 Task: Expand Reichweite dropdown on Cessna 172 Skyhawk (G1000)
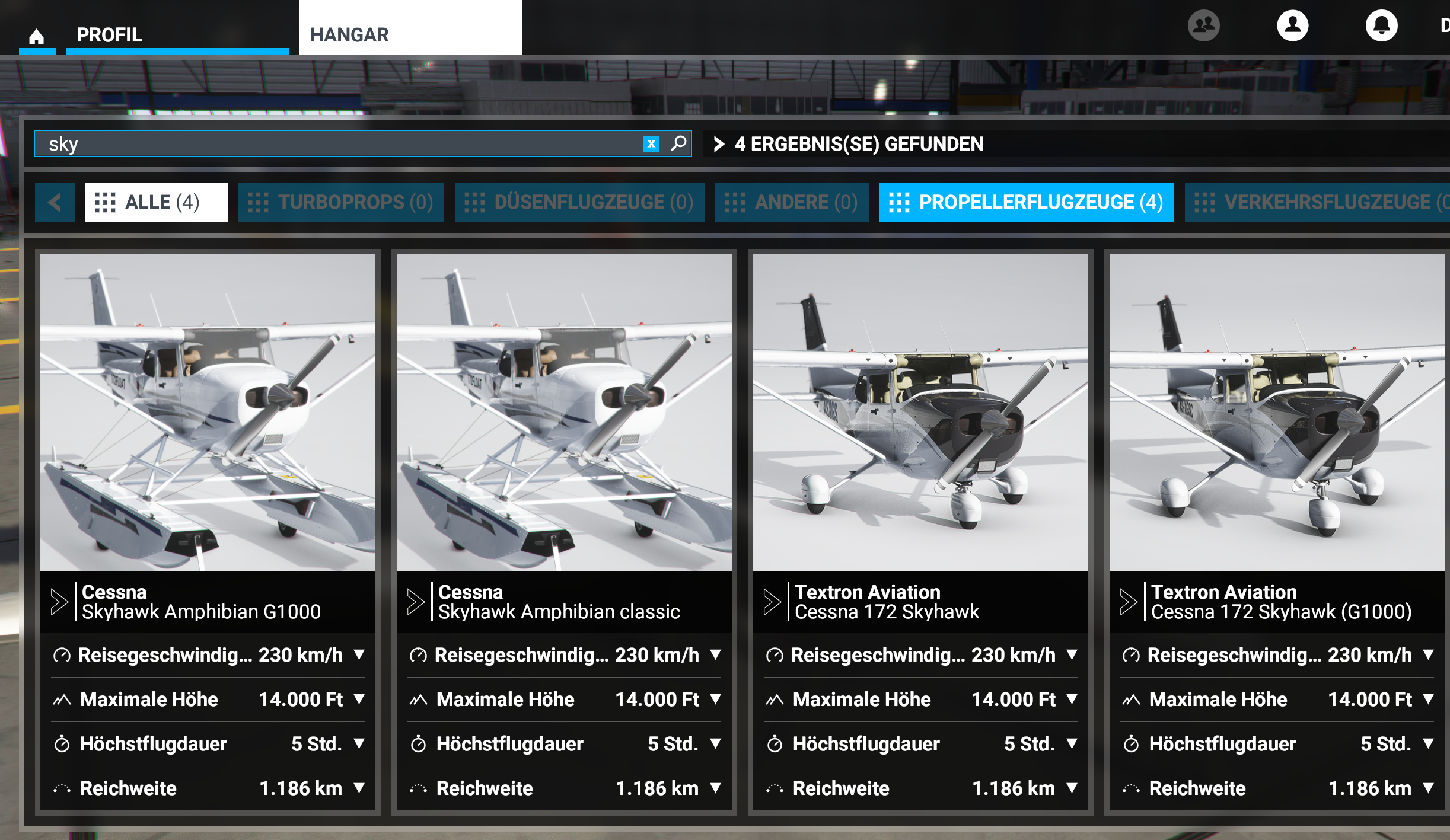tap(1428, 788)
